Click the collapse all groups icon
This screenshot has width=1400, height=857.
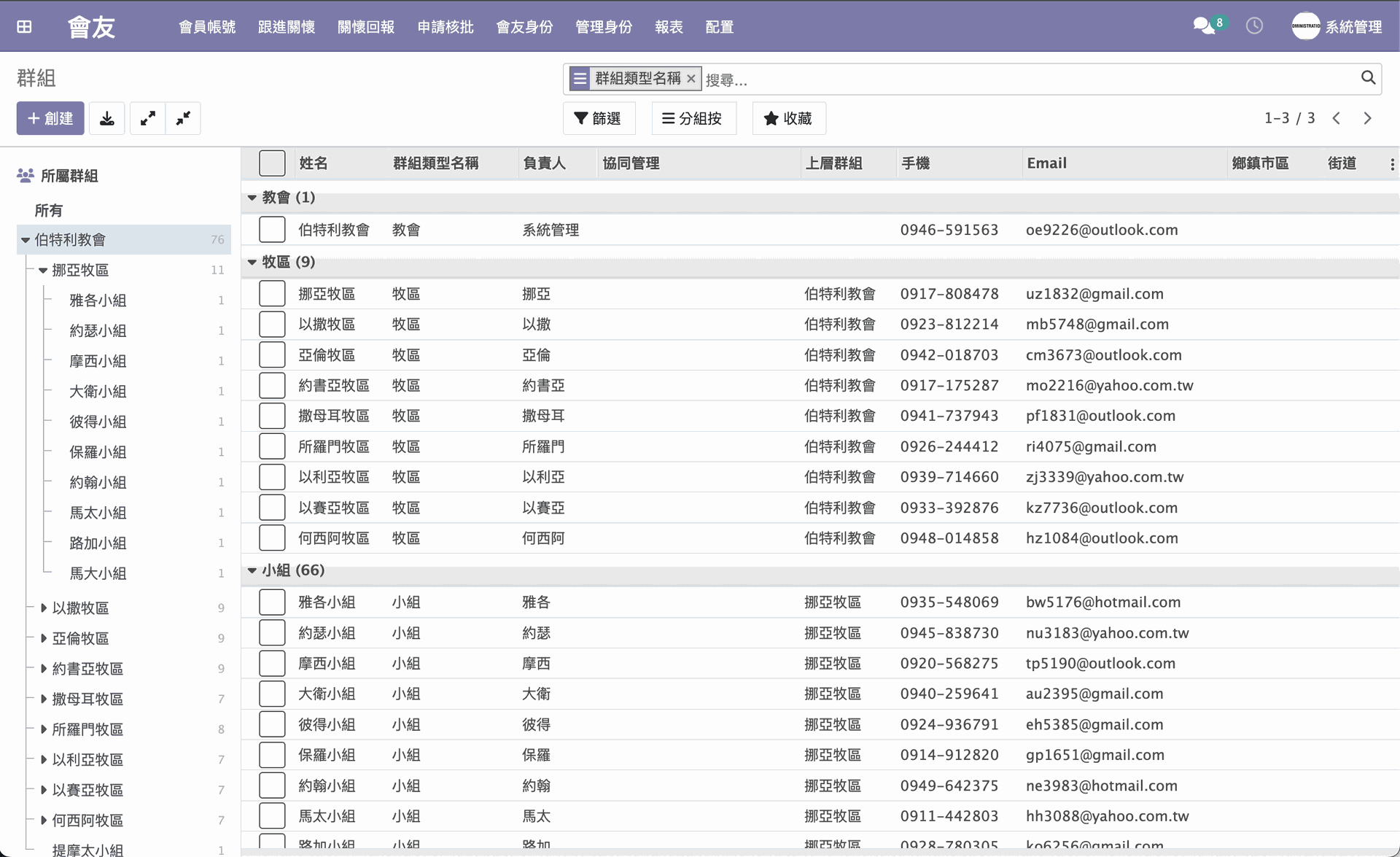point(183,118)
